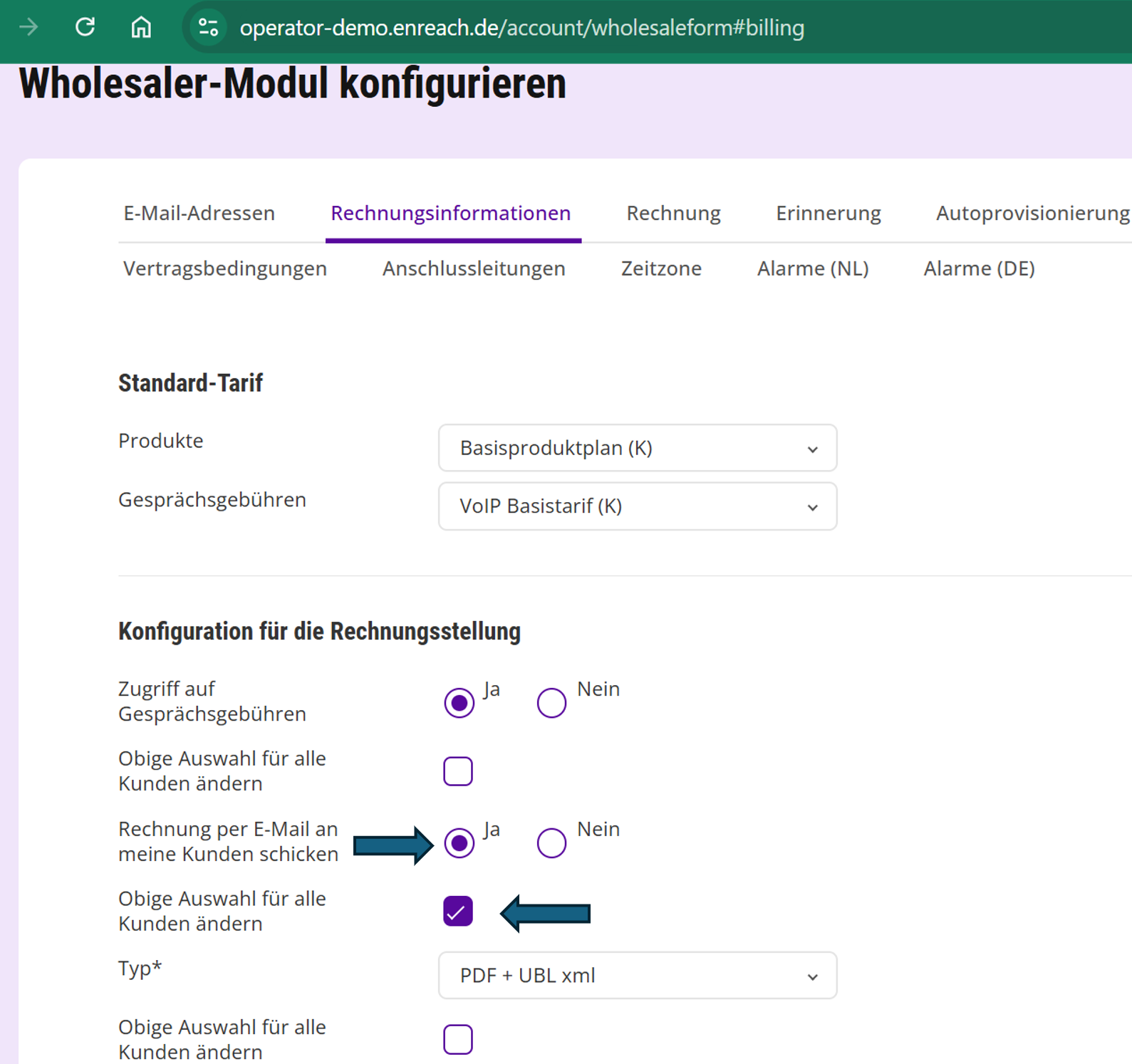Open site information icon in address bar
1132x1064 pixels.
[x=208, y=28]
